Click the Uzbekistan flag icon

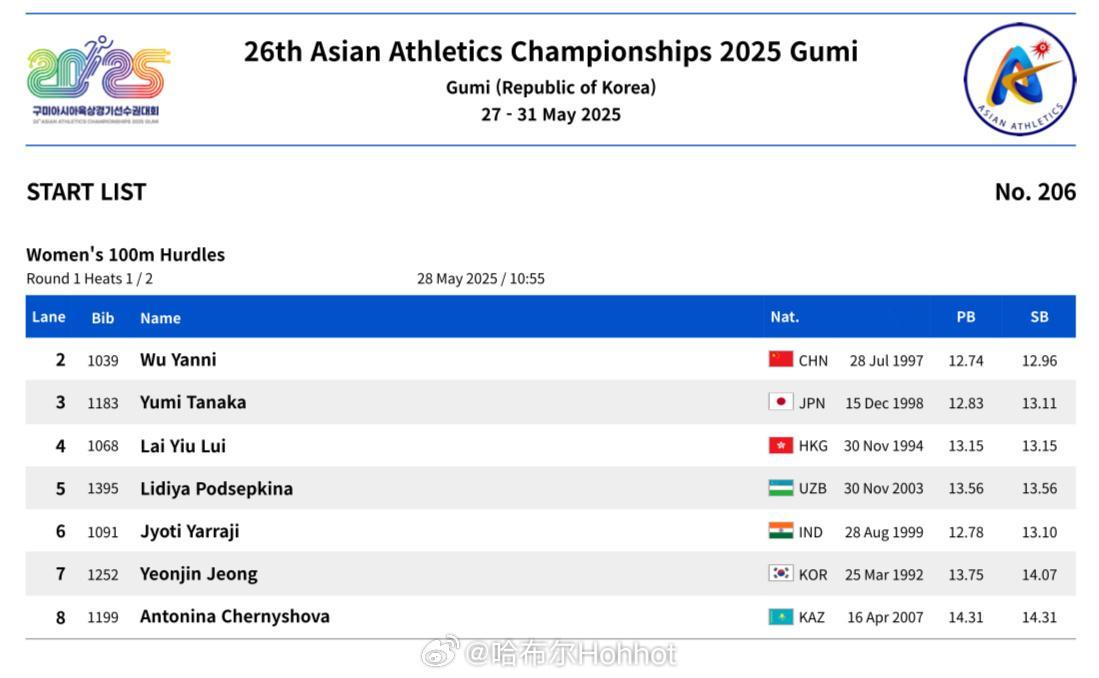(780, 488)
